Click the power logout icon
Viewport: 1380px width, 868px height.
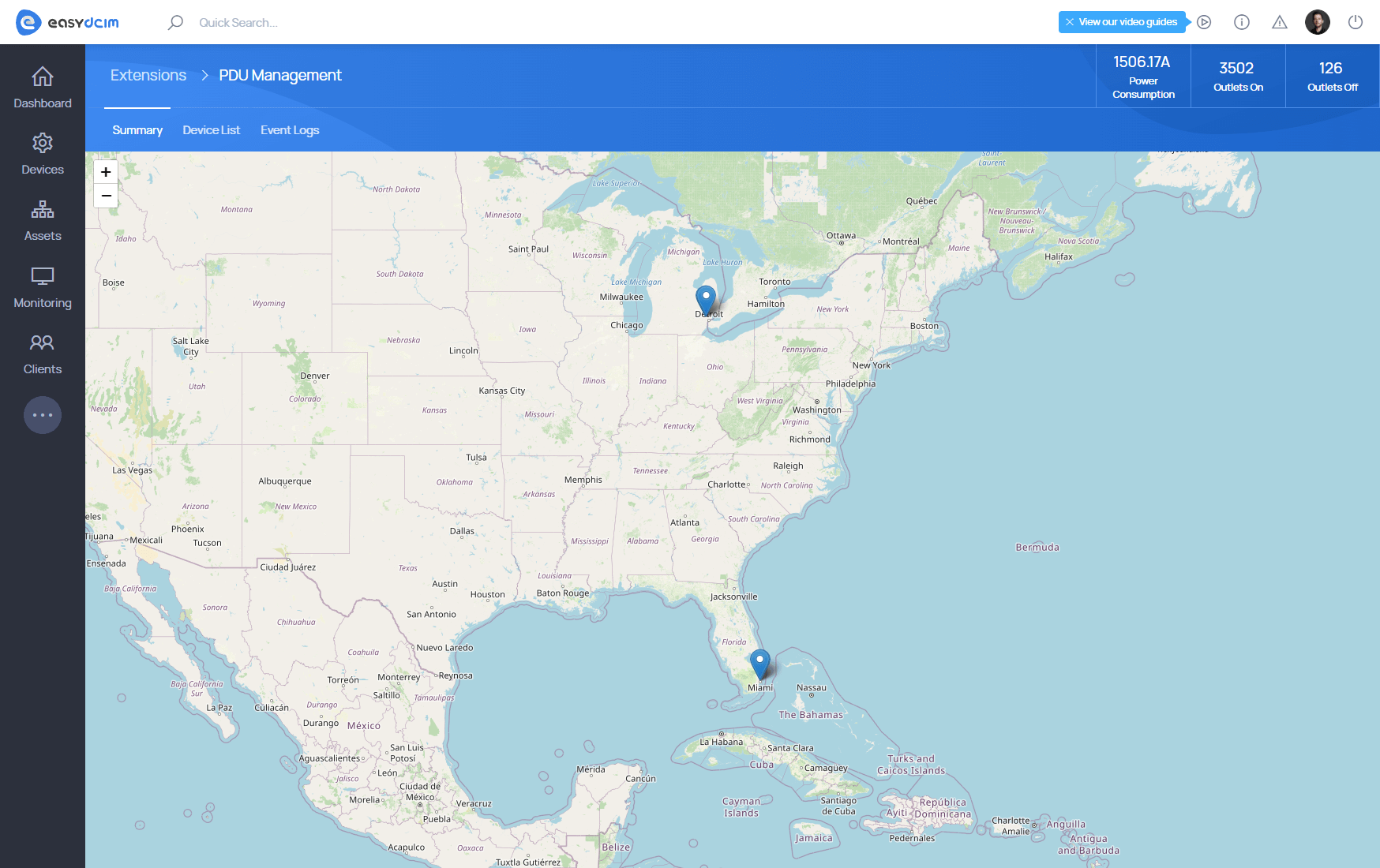1356,22
